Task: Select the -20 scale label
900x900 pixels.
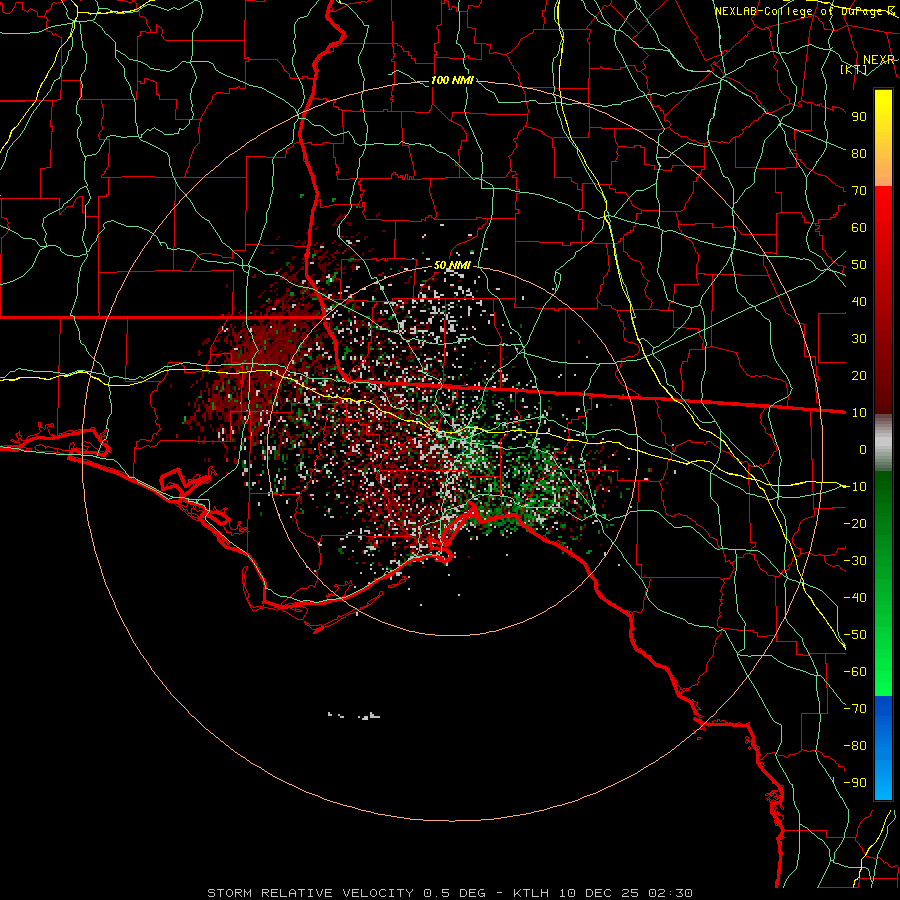Action: point(855,524)
